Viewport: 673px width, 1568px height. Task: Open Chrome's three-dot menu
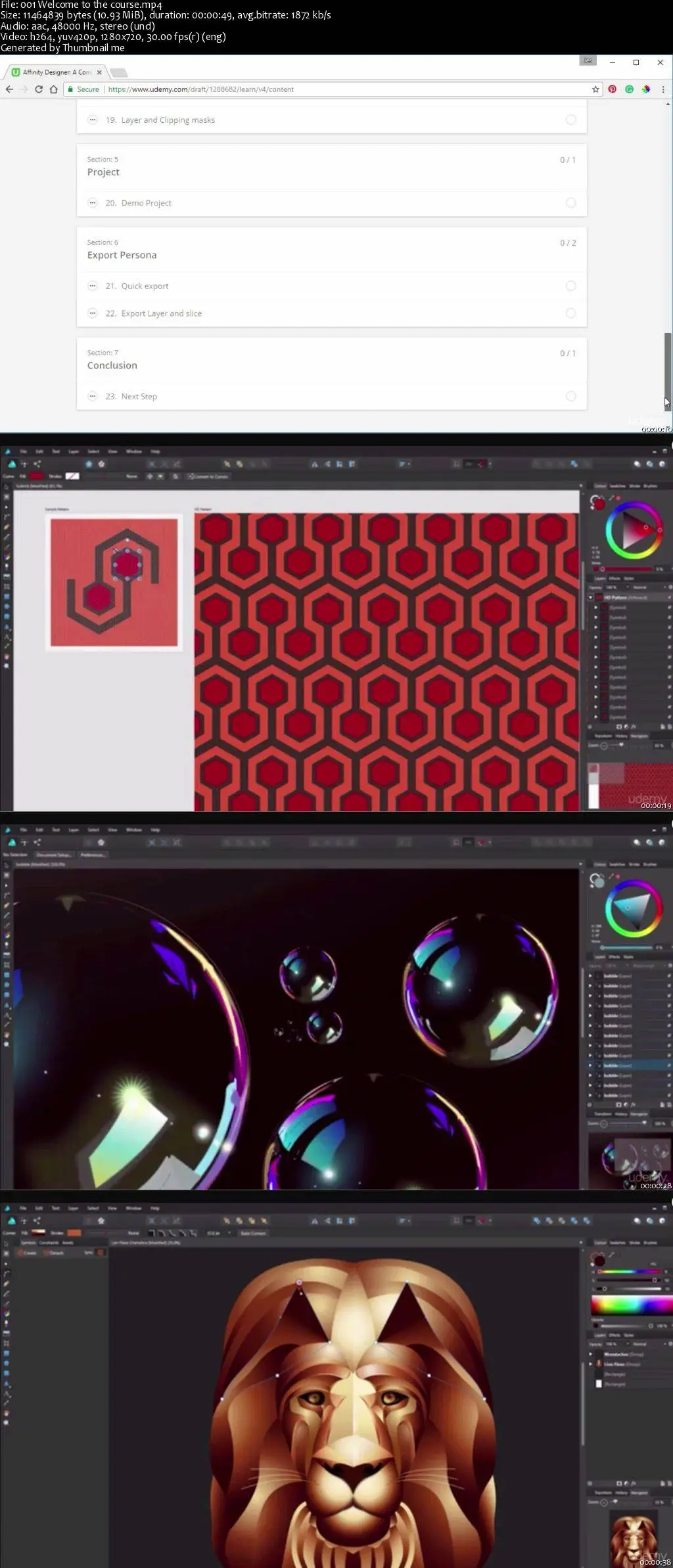coord(663,89)
